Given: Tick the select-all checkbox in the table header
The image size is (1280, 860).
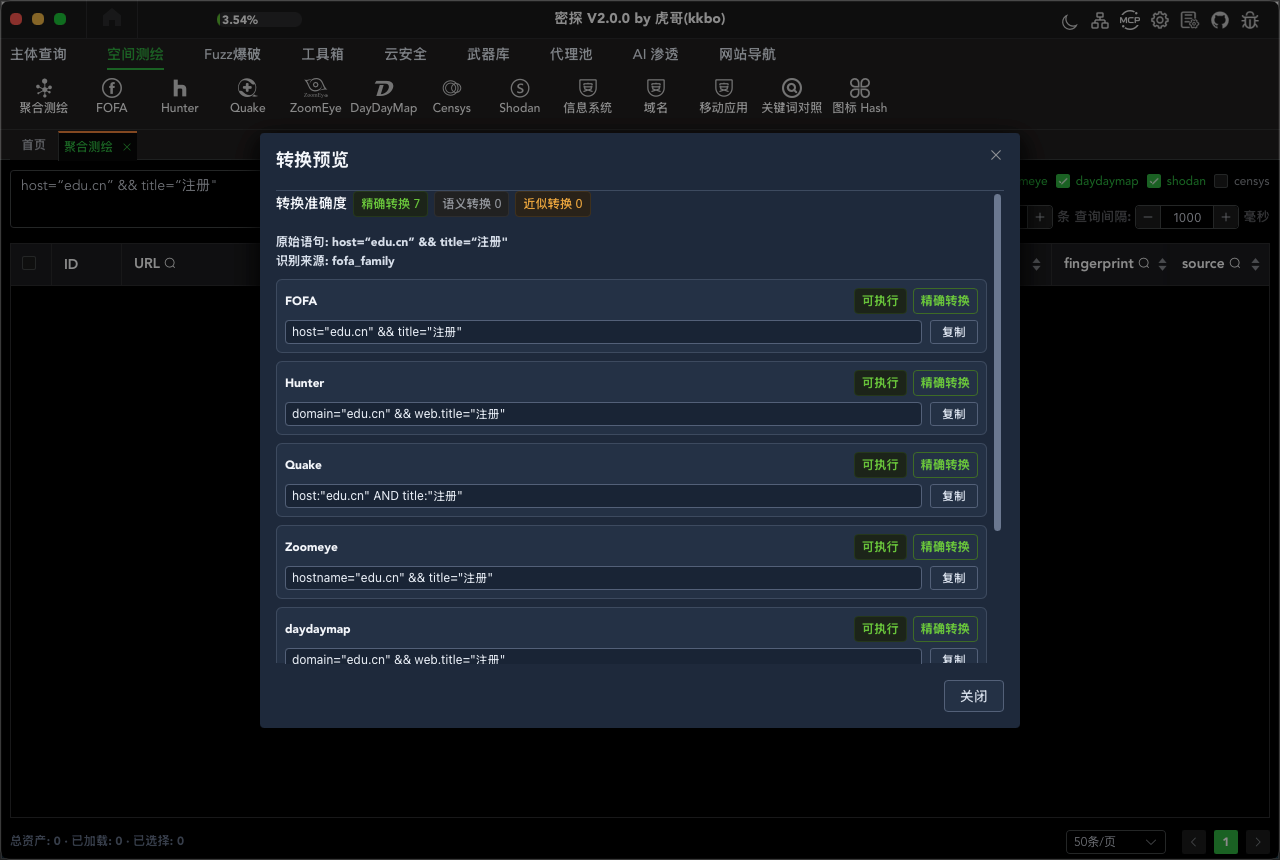Looking at the screenshot, I should point(29,264).
